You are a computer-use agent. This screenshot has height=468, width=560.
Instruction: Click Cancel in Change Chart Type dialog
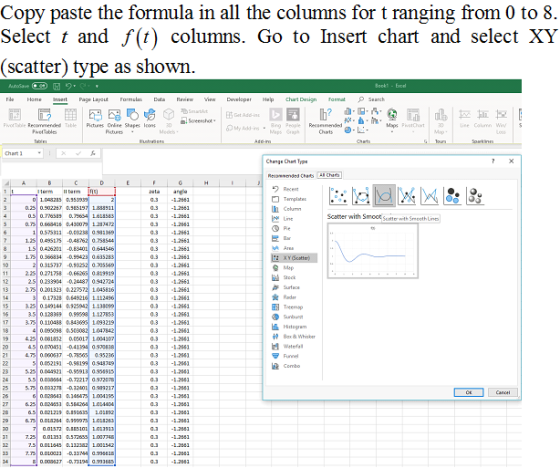click(x=502, y=392)
